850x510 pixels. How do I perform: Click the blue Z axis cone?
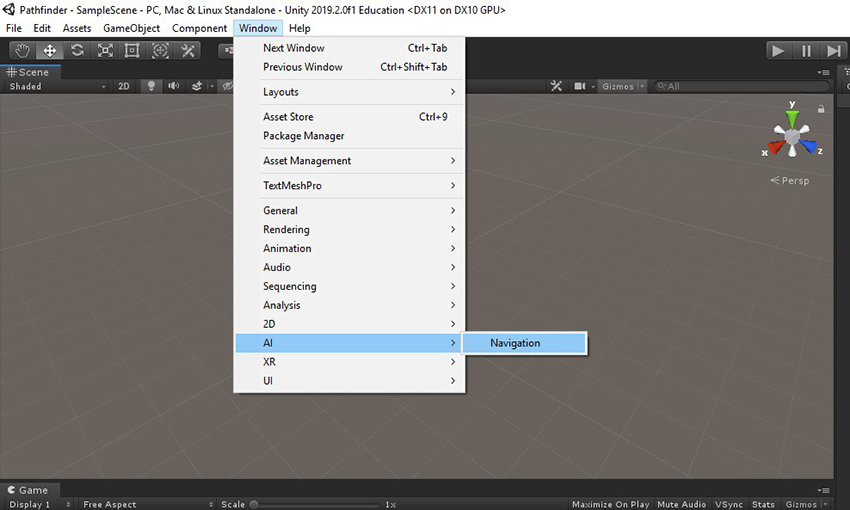(809, 146)
